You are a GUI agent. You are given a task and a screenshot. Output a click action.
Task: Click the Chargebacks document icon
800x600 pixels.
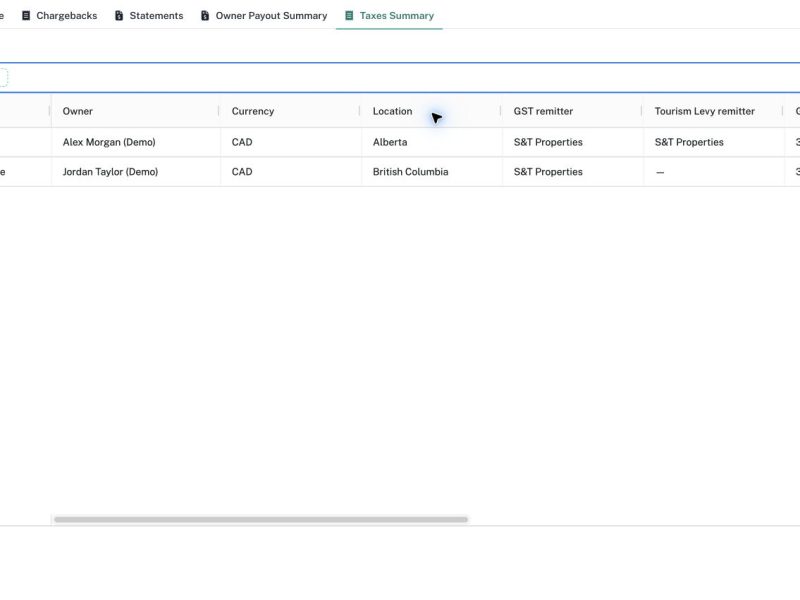26,16
